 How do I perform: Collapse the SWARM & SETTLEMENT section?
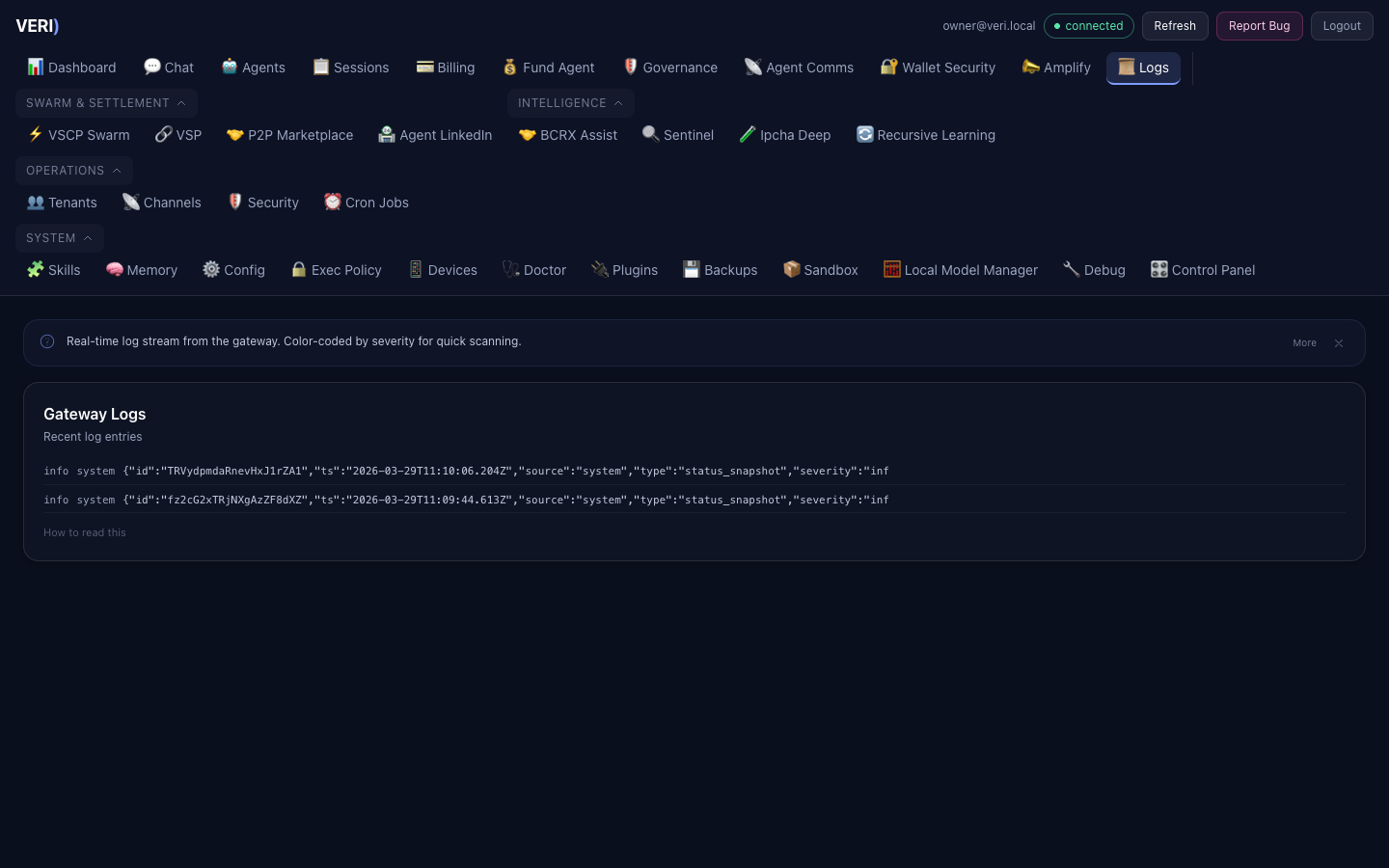click(106, 103)
